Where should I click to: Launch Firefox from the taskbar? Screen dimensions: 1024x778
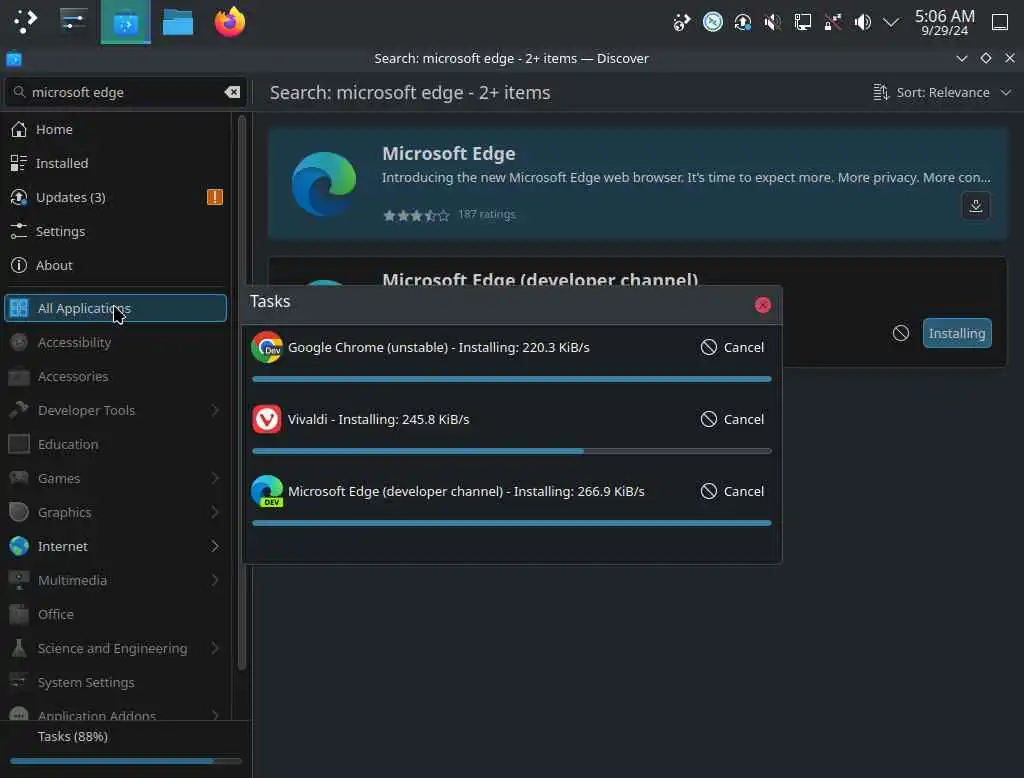(x=230, y=22)
